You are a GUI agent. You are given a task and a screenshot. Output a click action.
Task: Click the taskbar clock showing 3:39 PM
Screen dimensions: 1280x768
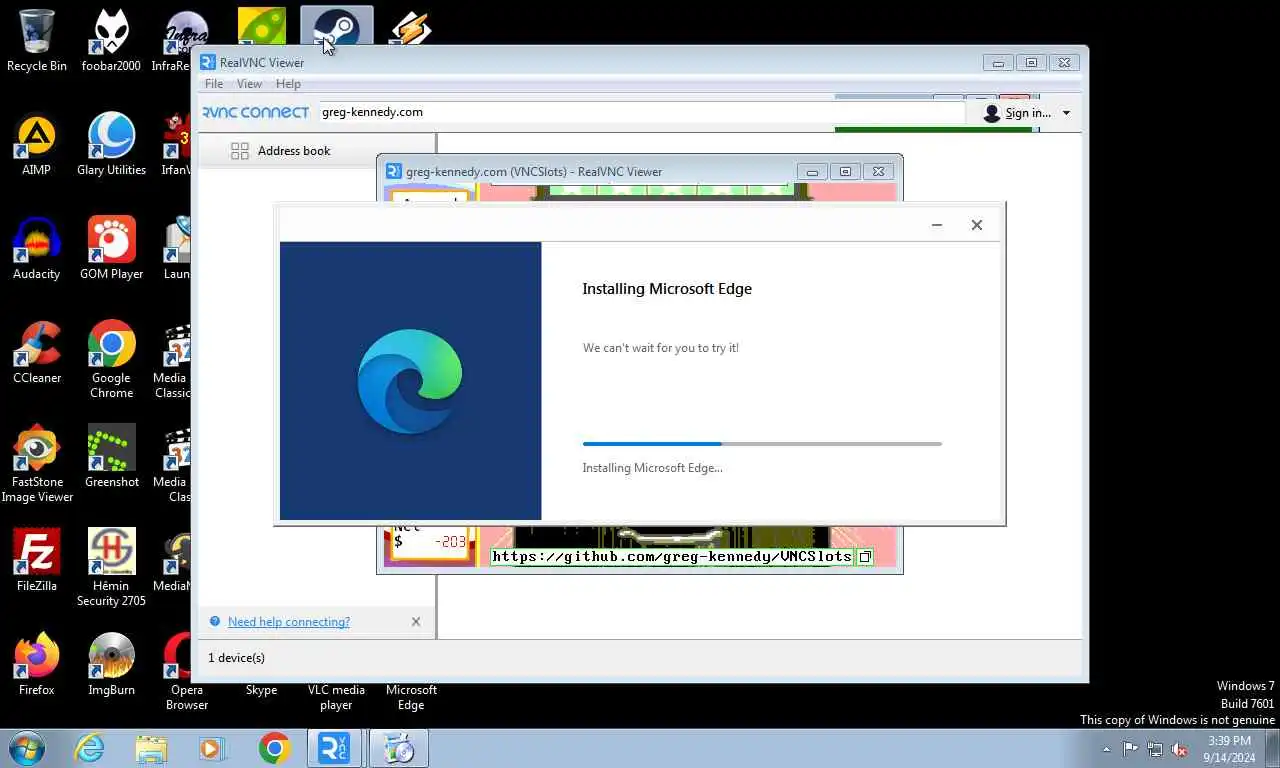coord(1228,748)
